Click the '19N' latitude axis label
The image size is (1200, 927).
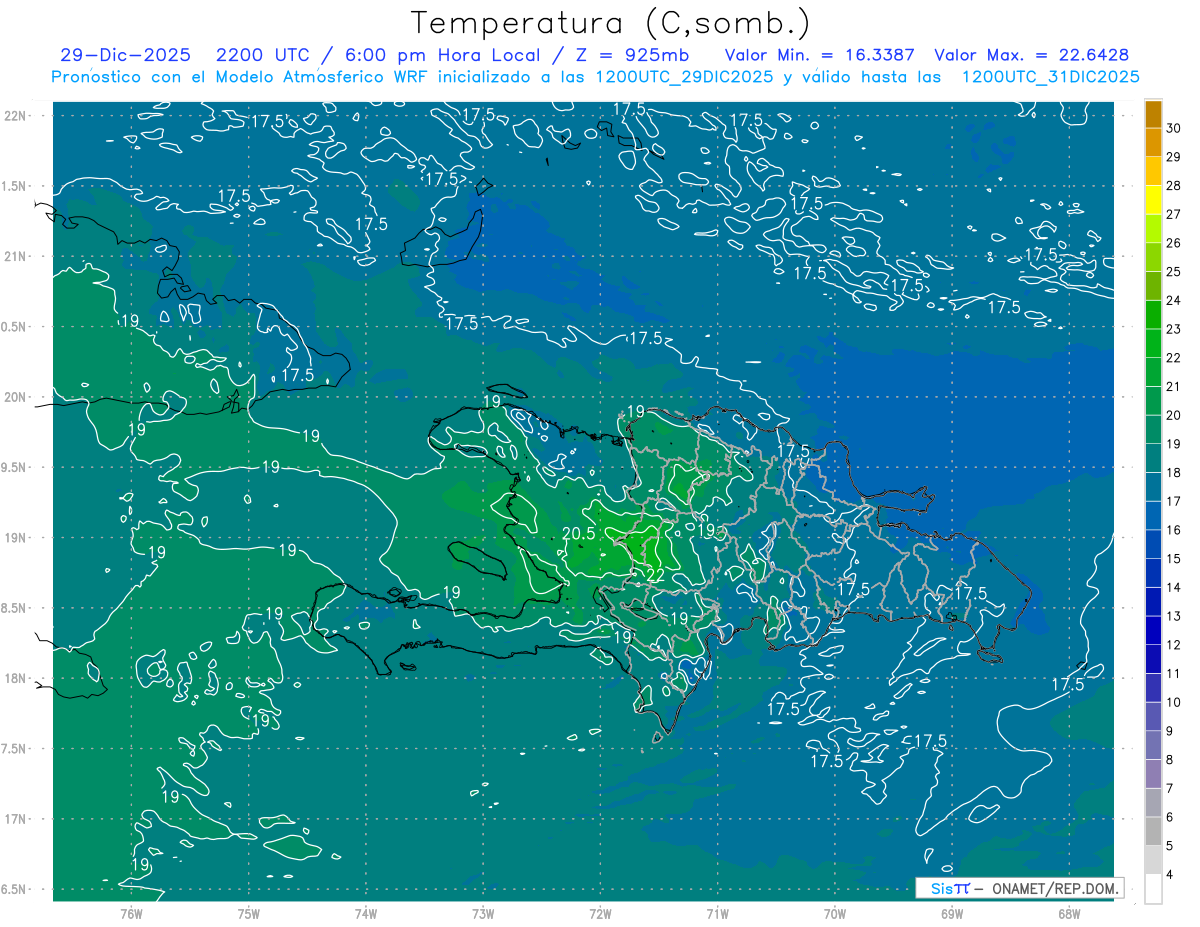tap(14, 538)
